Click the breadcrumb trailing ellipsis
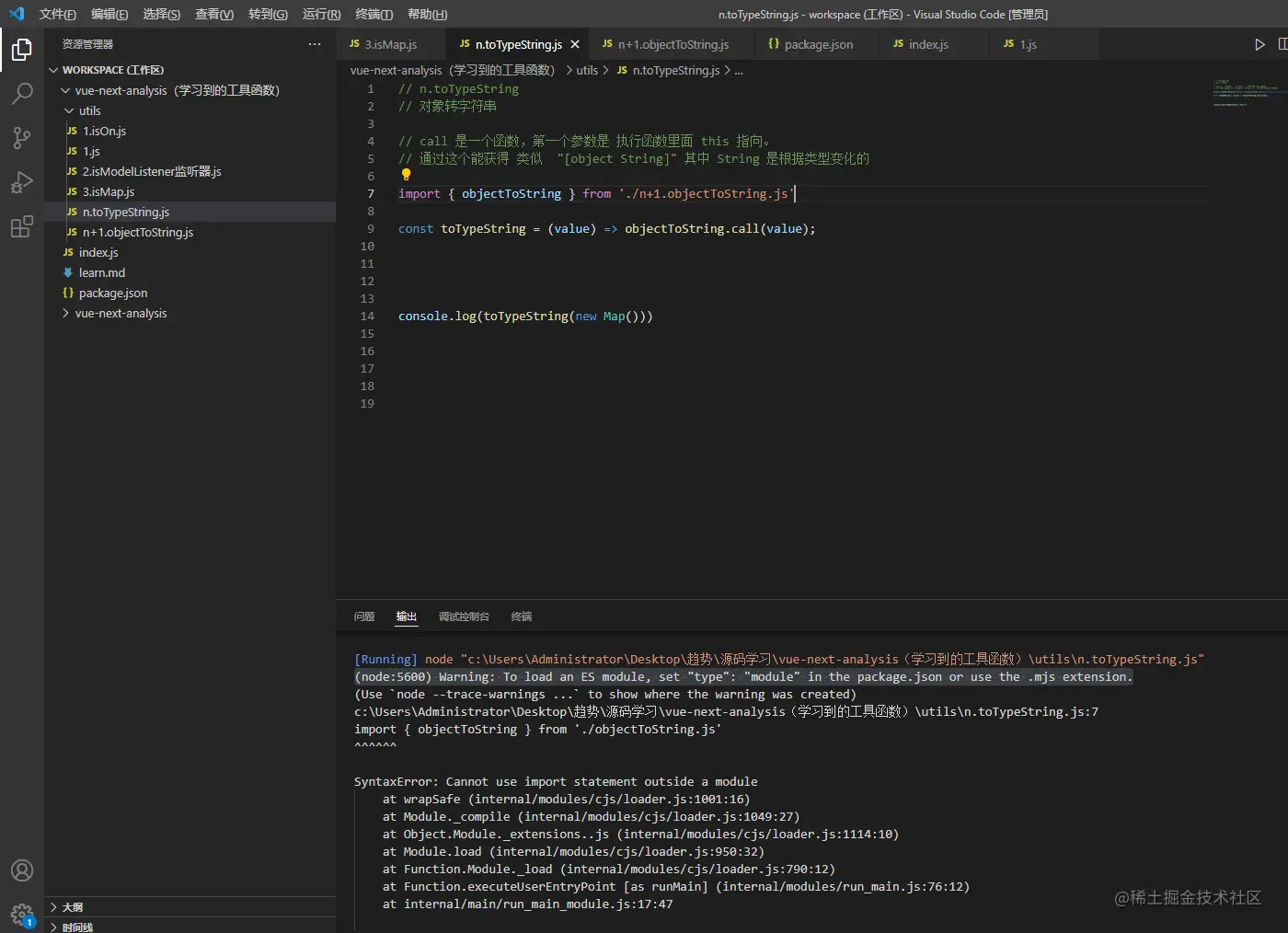Viewport: 1288px width, 933px height. click(739, 71)
